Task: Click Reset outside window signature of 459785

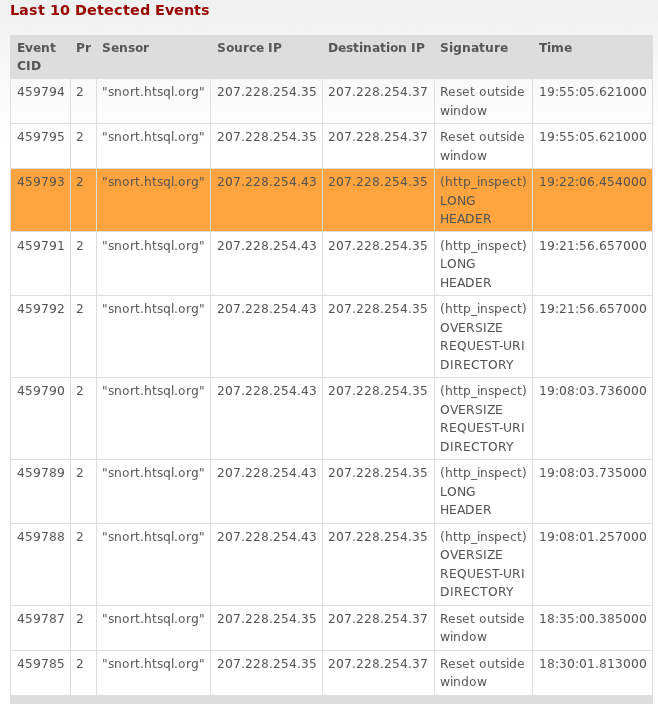Action: 483,672
